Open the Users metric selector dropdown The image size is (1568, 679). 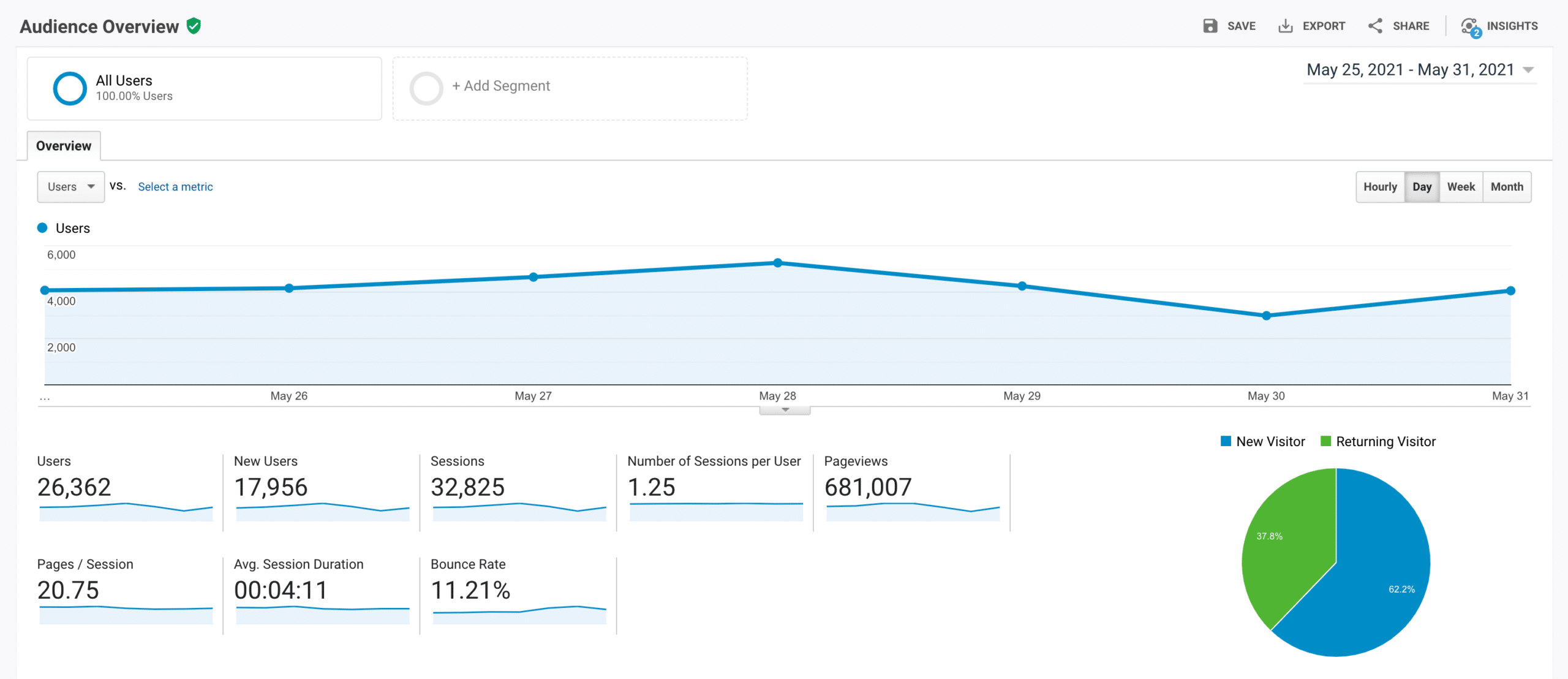coord(70,187)
